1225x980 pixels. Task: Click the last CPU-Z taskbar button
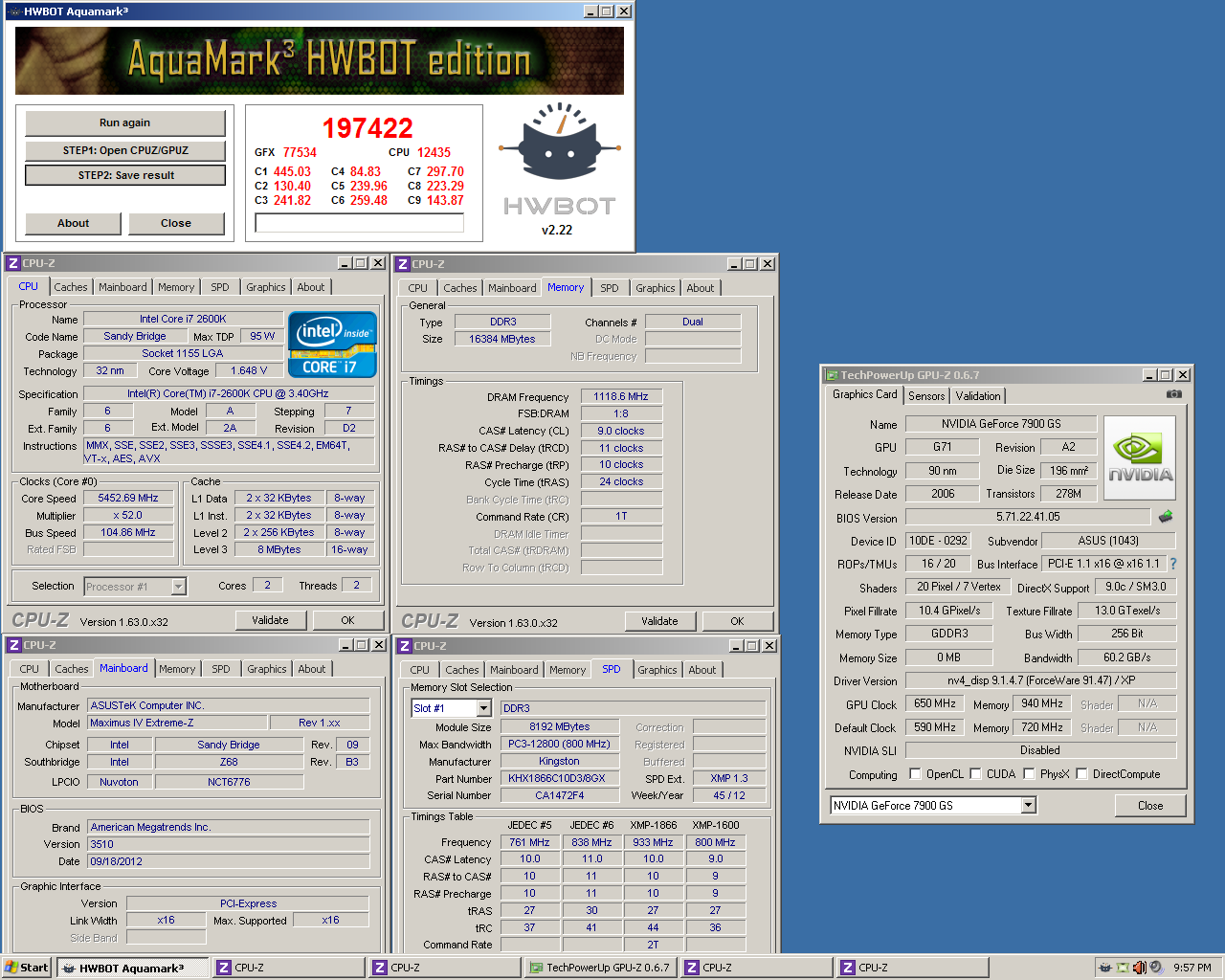[913, 968]
